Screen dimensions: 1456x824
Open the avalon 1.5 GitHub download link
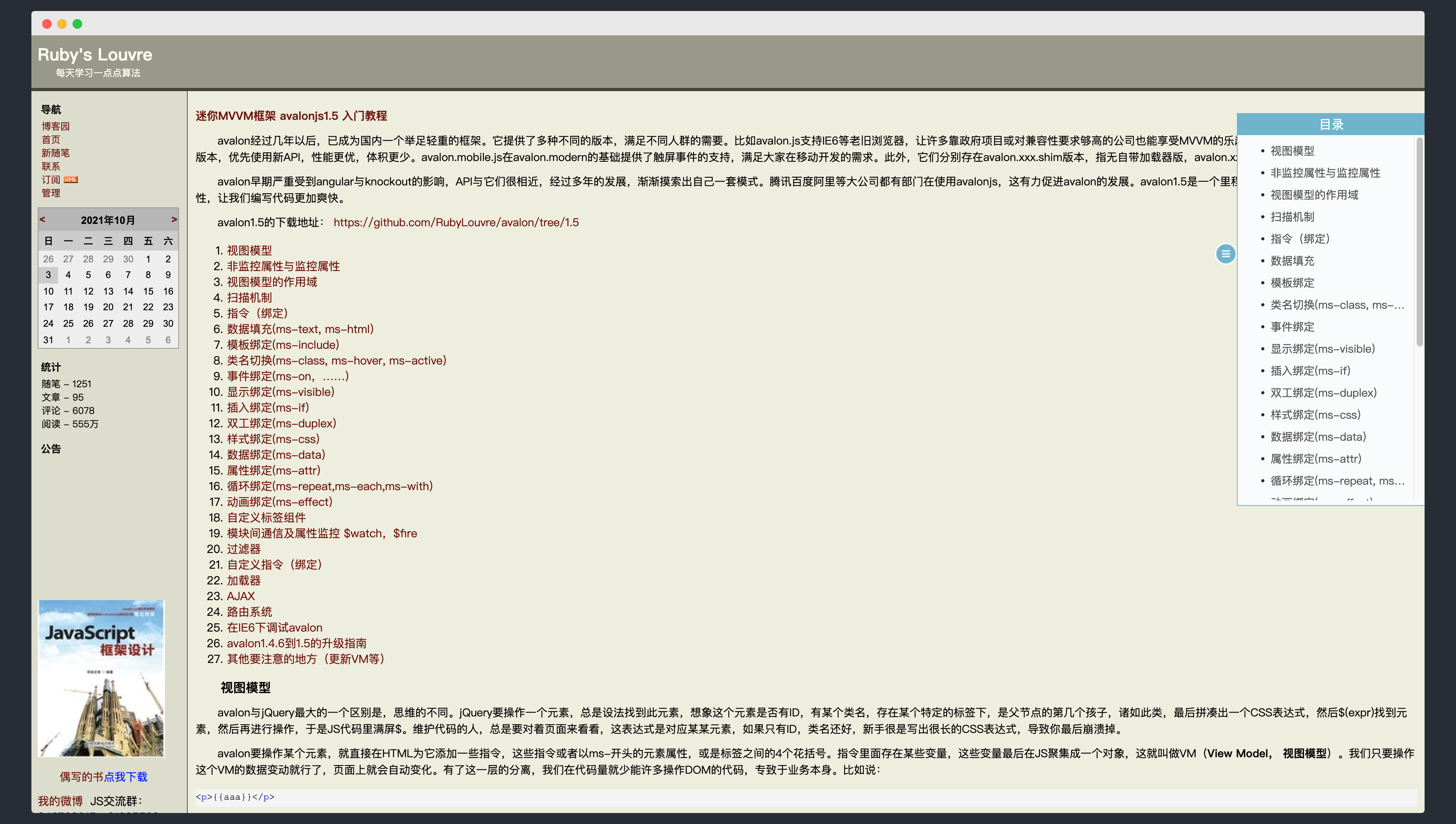tap(456, 222)
